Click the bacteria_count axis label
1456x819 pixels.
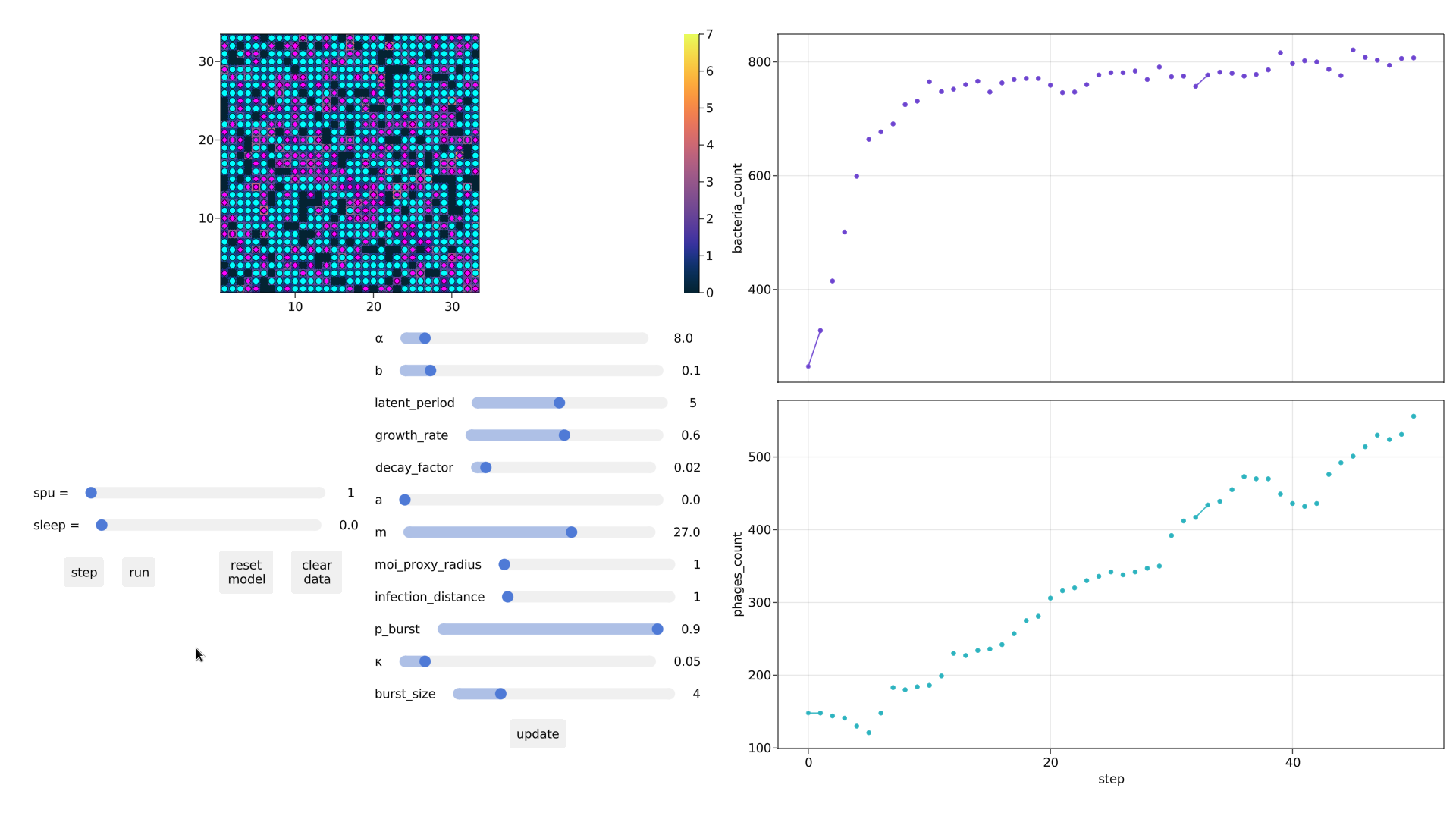737,208
